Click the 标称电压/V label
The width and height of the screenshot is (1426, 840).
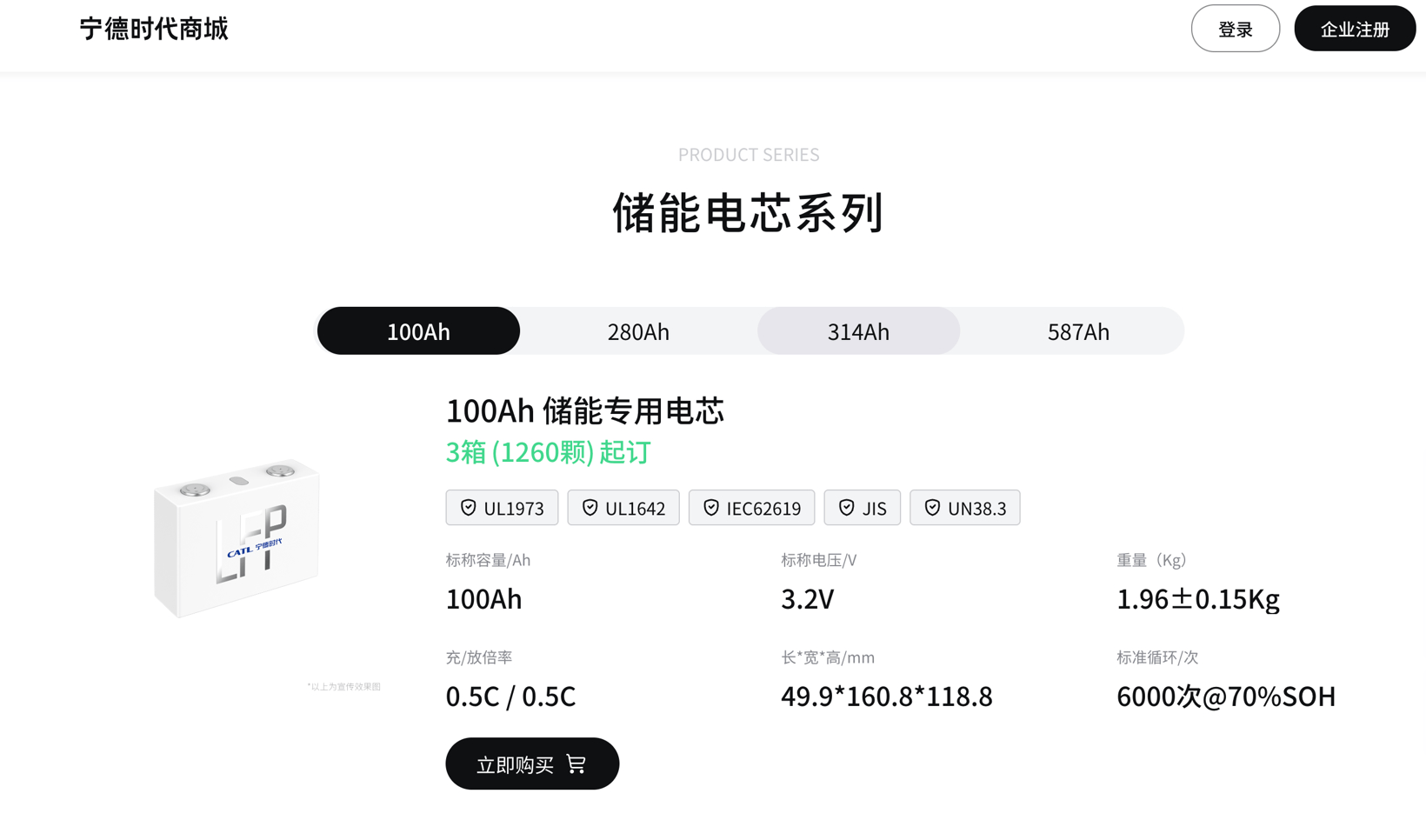coord(818,560)
